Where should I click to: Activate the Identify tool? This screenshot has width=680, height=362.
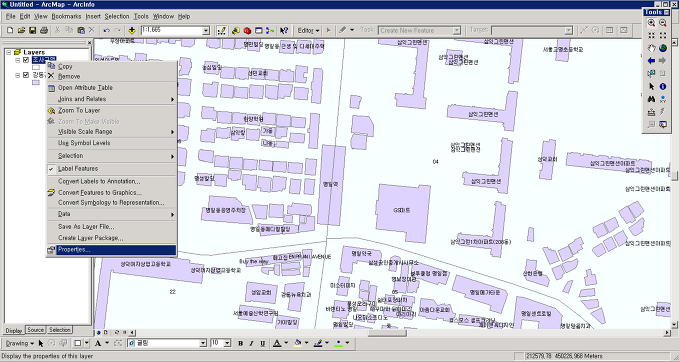663,86
